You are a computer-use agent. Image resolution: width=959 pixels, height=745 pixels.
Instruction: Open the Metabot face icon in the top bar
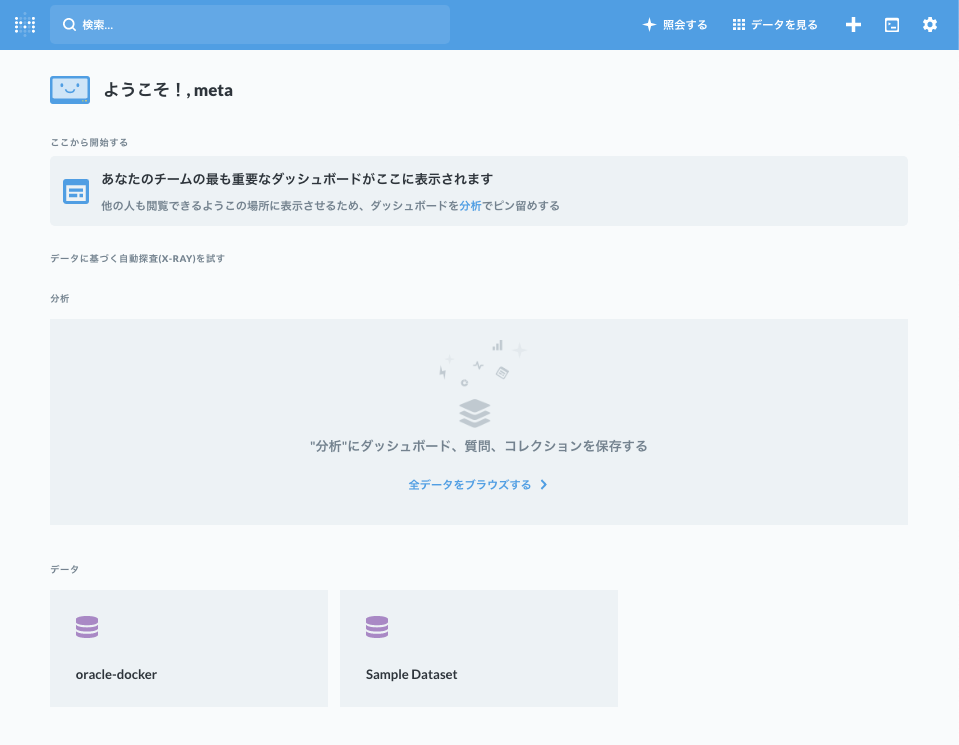891,24
